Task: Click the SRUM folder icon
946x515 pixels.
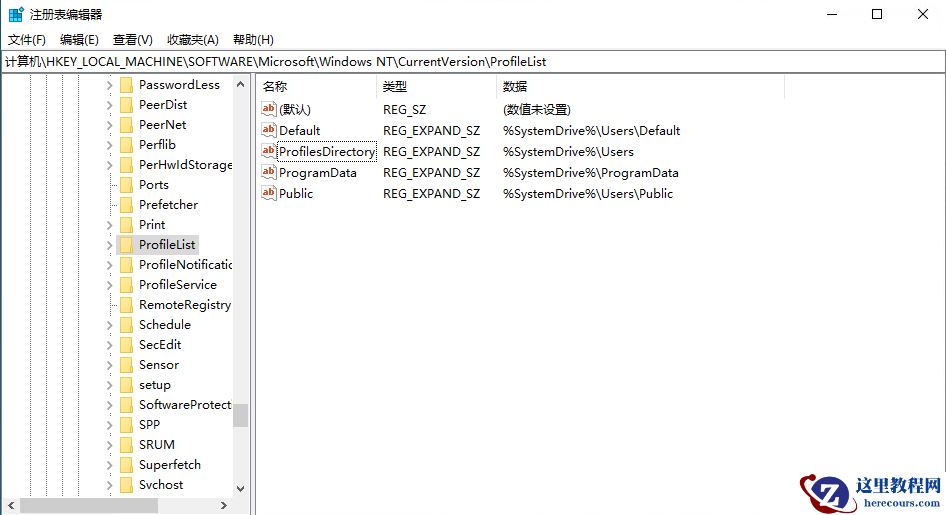Action: 126,444
